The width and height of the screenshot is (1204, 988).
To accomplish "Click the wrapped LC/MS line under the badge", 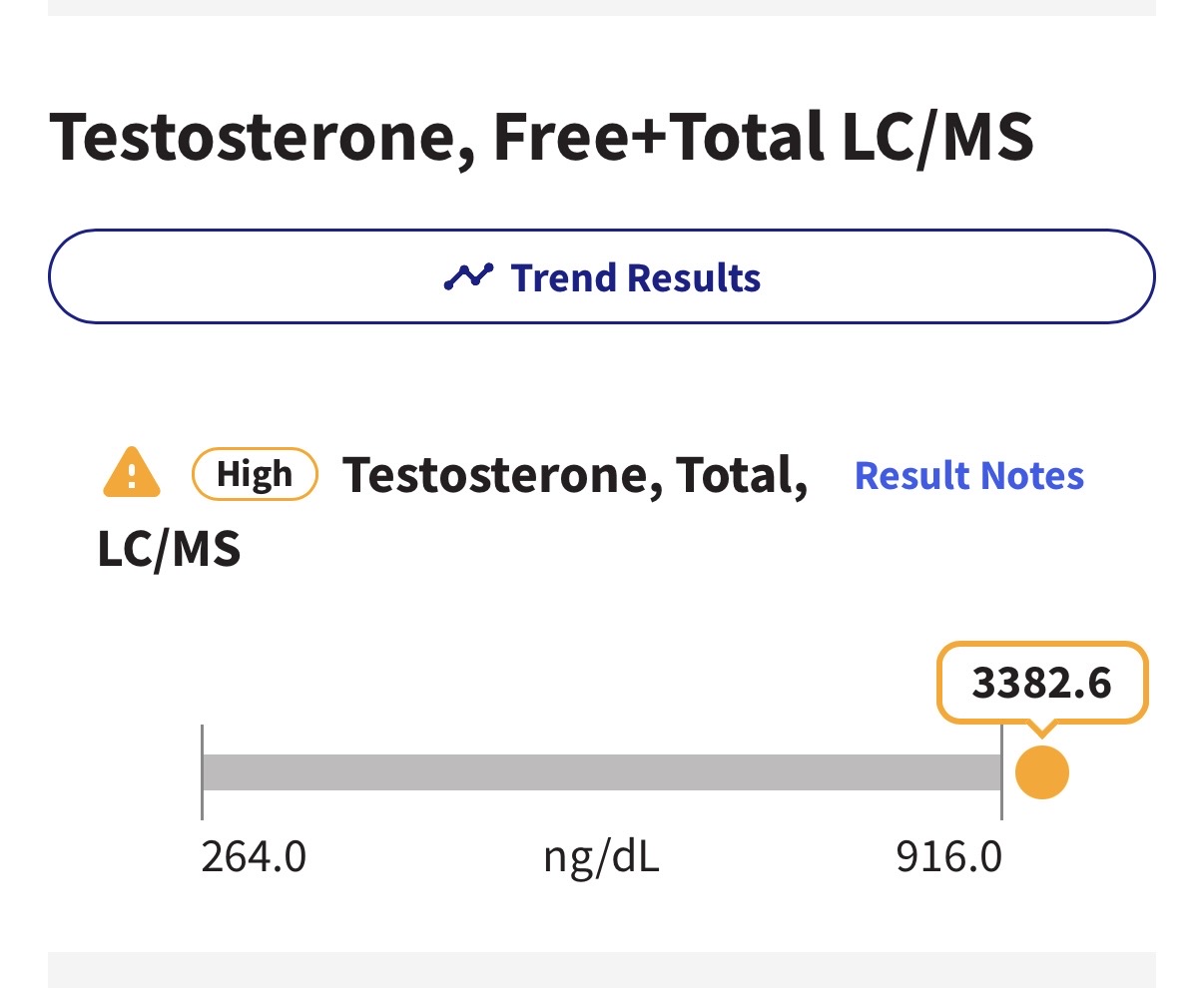I will click(169, 549).
